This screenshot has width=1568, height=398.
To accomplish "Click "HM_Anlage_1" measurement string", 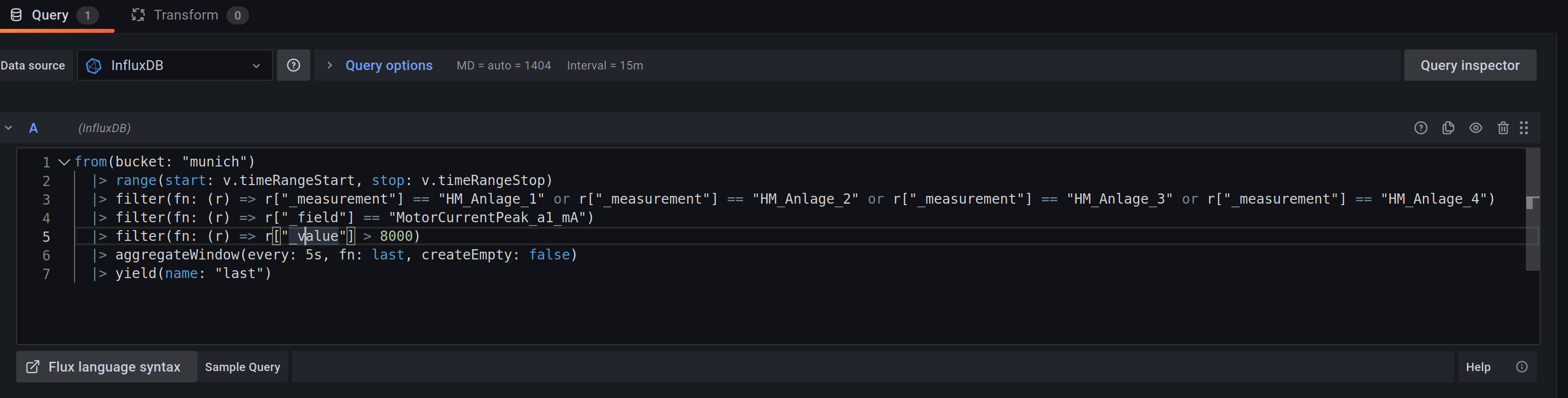I will tap(491, 199).
